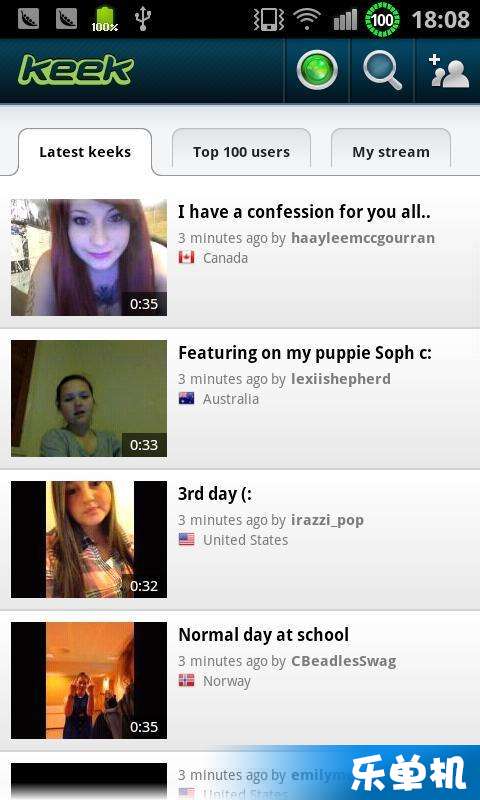Screen dimensions: 480x800
Task: Tap the Wi-Fi status icon
Action: tap(307, 19)
